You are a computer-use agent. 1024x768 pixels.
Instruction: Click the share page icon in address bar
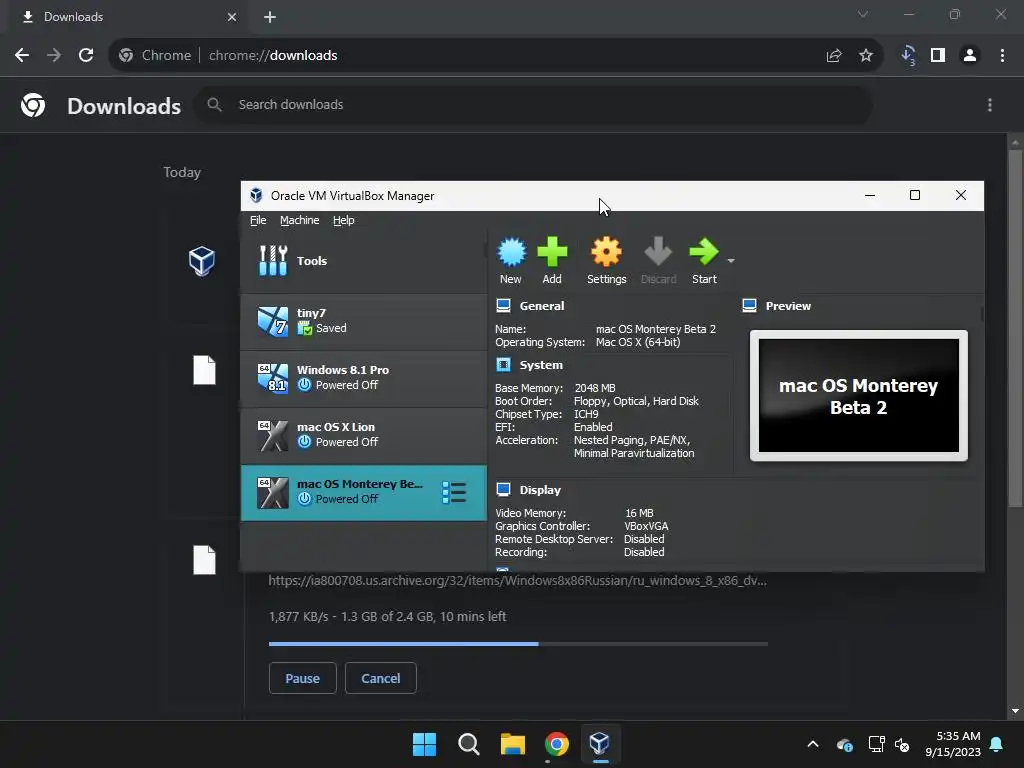[x=834, y=56]
